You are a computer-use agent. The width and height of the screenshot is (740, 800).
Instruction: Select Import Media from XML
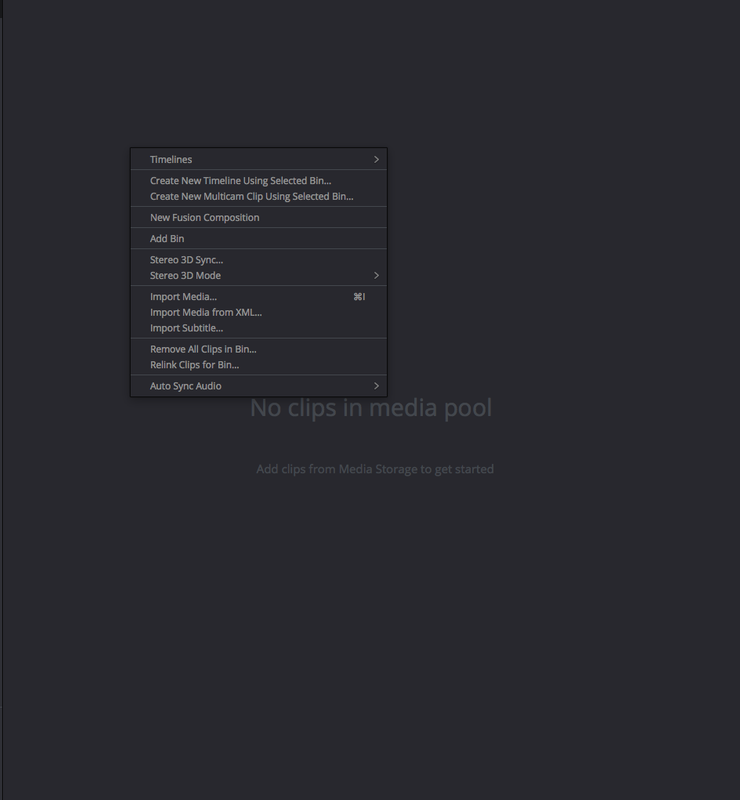[x=259, y=312]
